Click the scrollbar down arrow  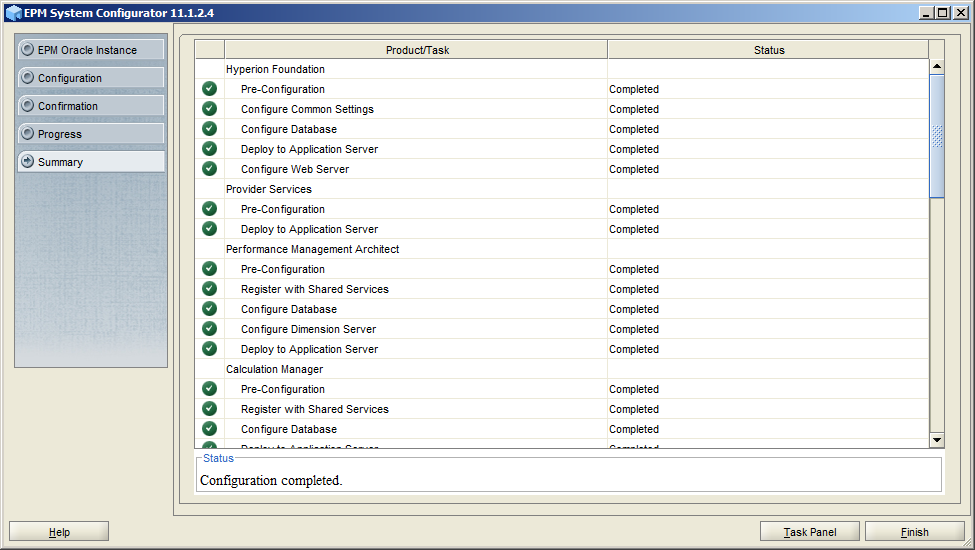click(x=936, y=440)
